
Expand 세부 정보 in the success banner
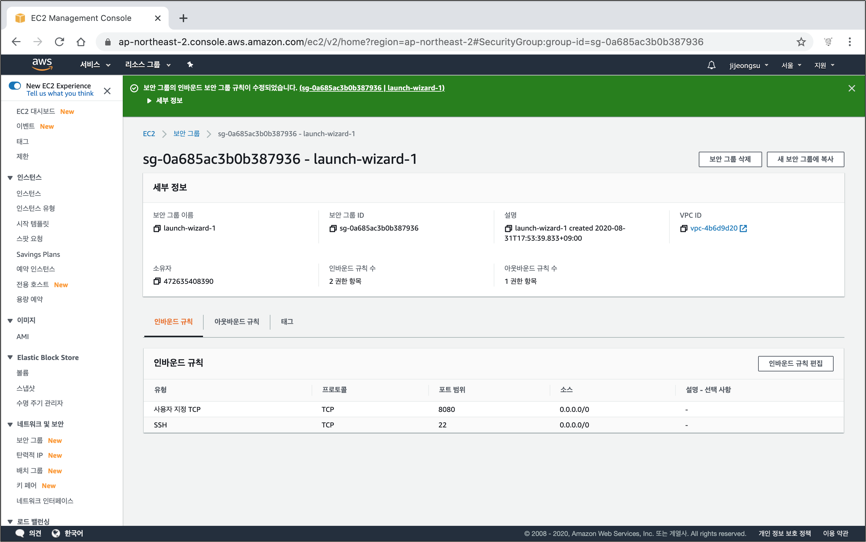point(165,101)
